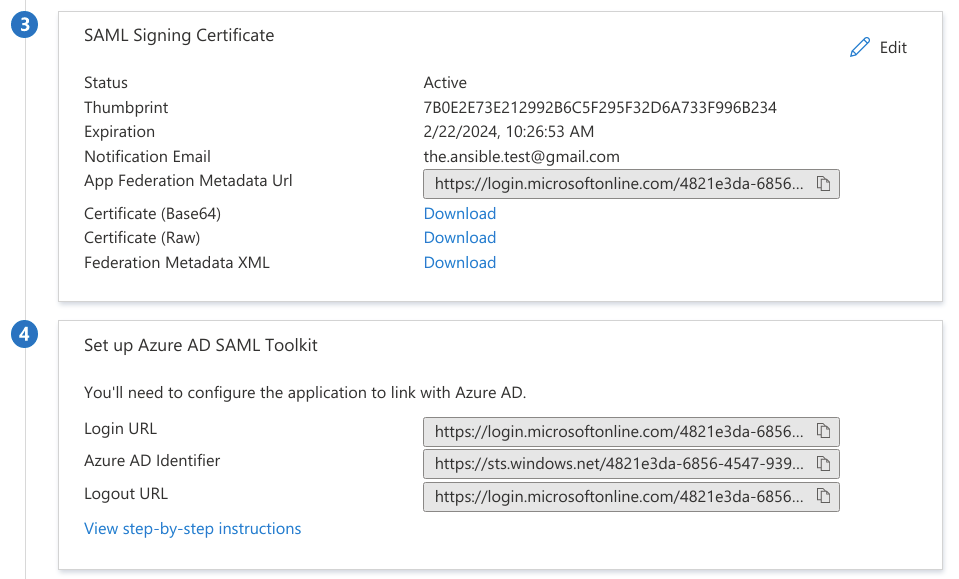Download the Certificate (Raw)
The image size is (959, 579).
459,237
